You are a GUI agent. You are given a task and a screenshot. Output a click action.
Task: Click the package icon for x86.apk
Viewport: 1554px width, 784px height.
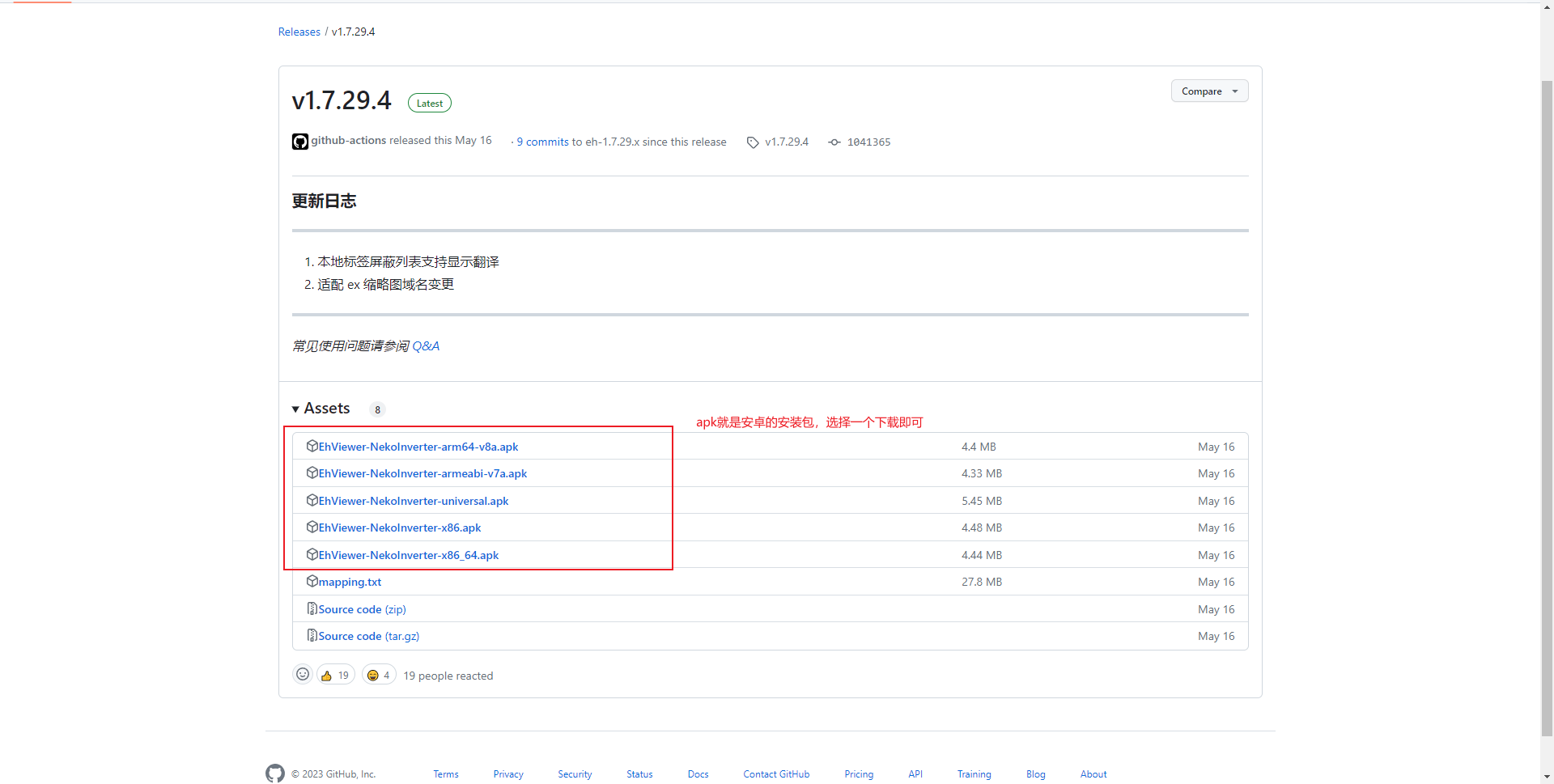pyautogui.click(x=312, y=527)
